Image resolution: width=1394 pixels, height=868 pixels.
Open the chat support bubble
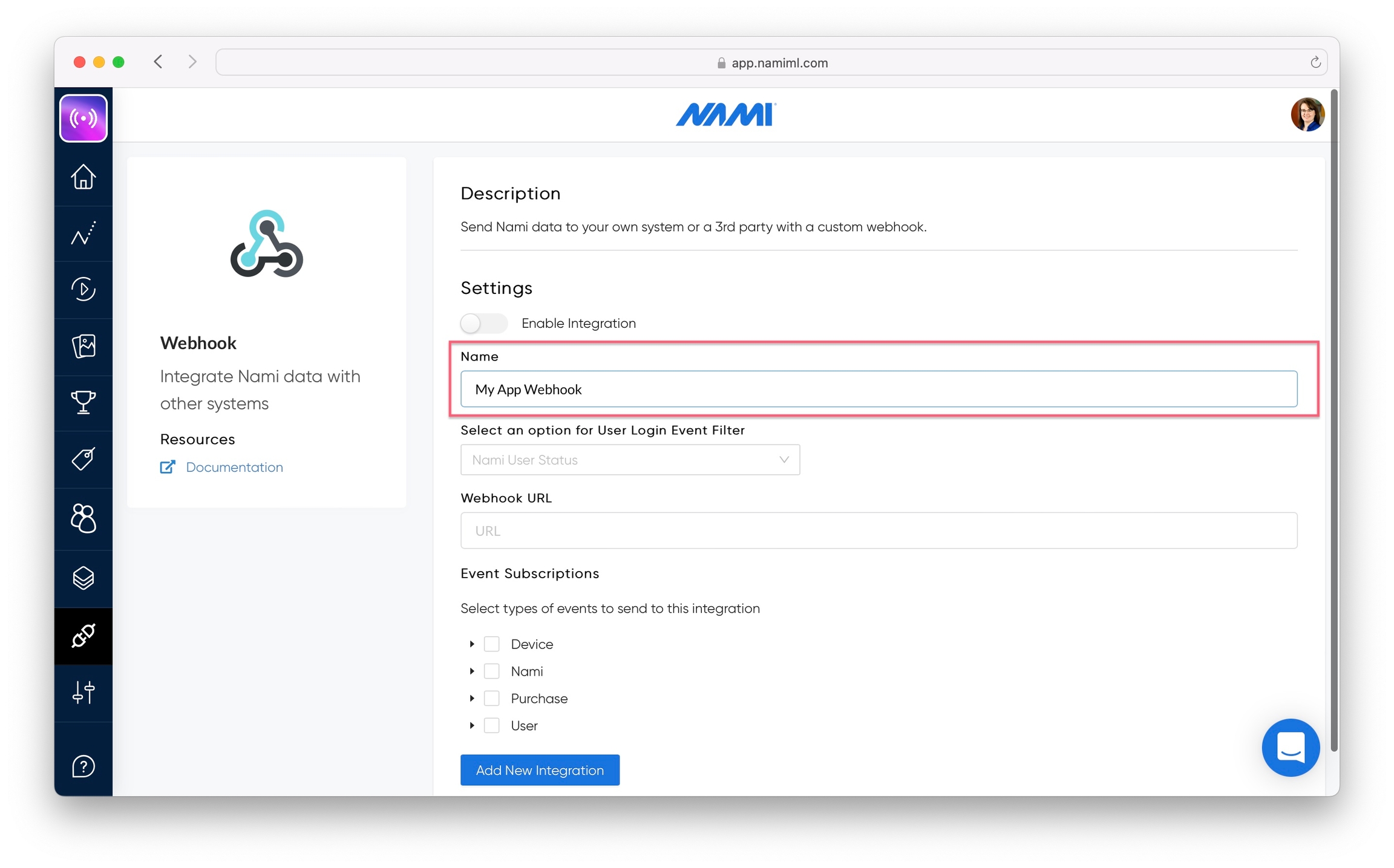1291,747
